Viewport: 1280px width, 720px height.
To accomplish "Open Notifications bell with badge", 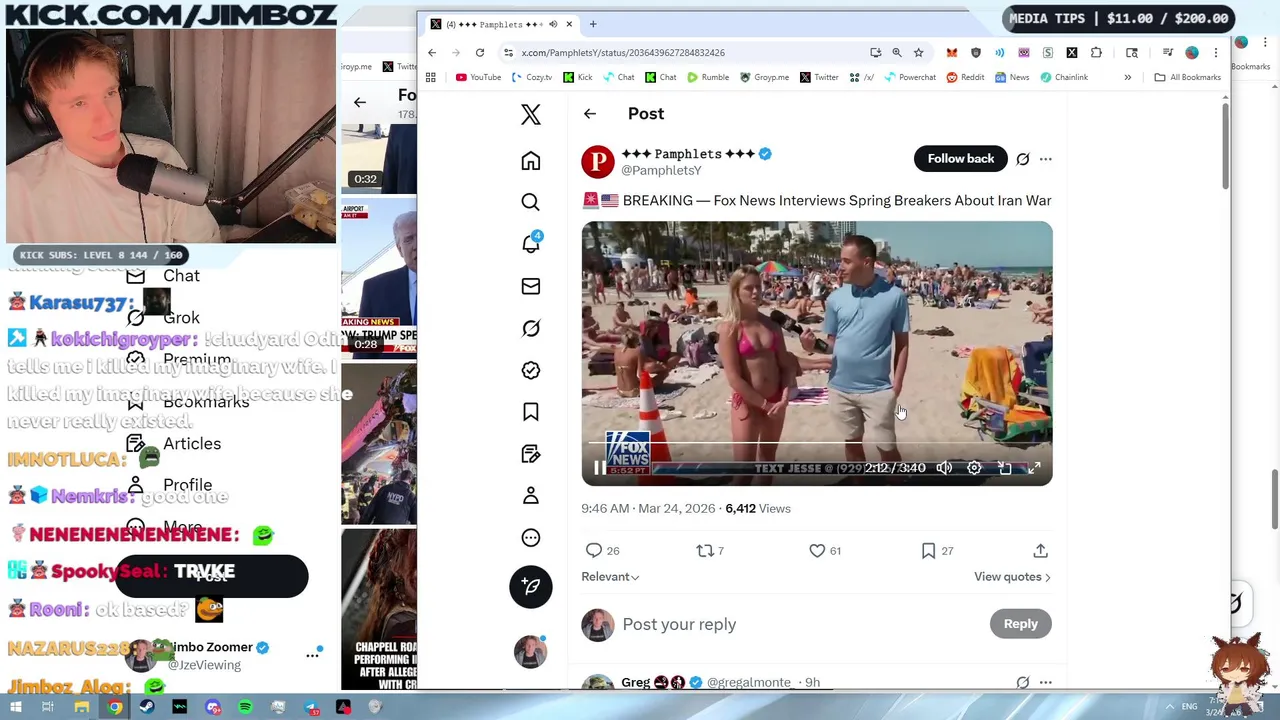I will [531, 244].
